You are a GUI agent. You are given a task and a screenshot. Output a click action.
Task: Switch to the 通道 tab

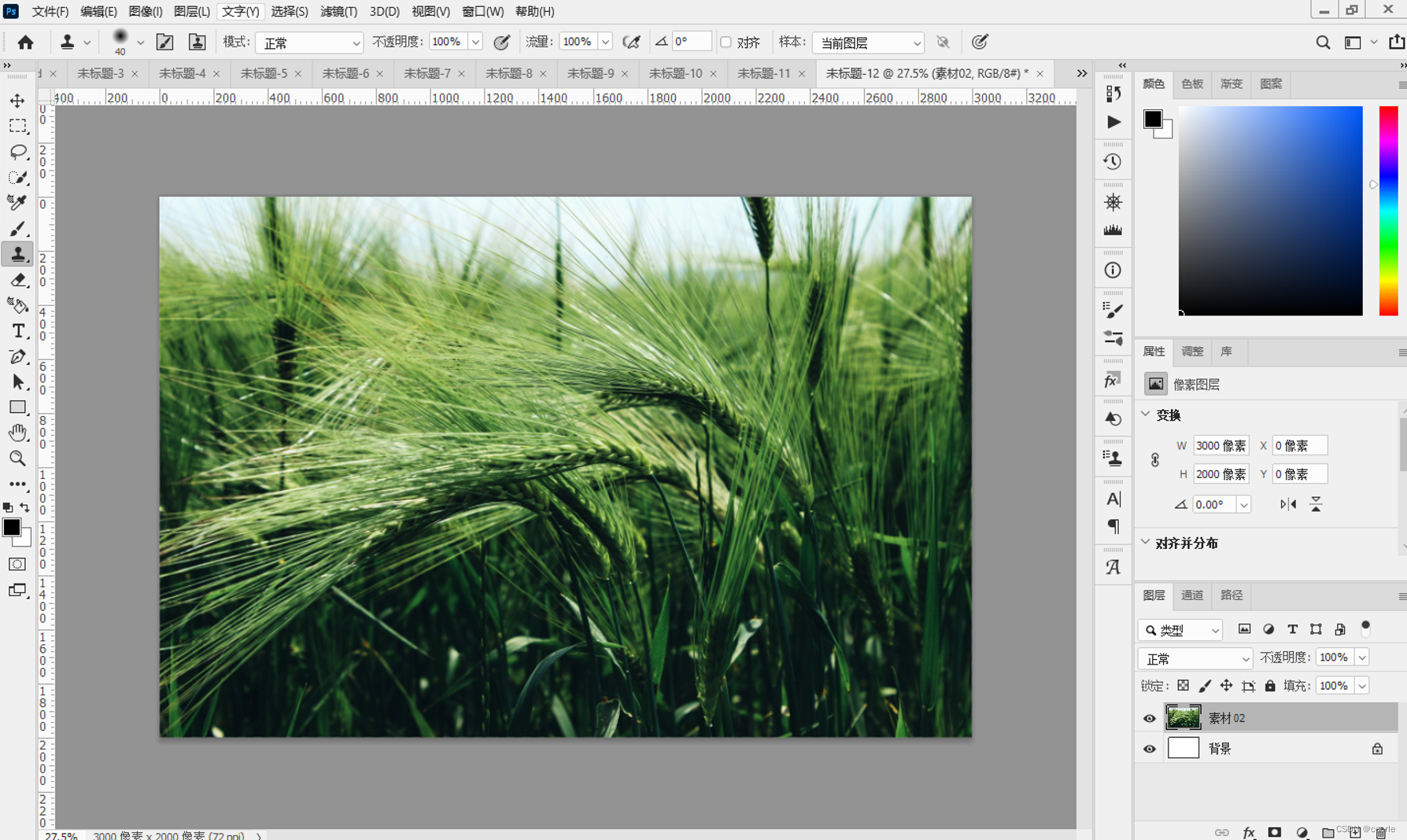(1192, 595)
